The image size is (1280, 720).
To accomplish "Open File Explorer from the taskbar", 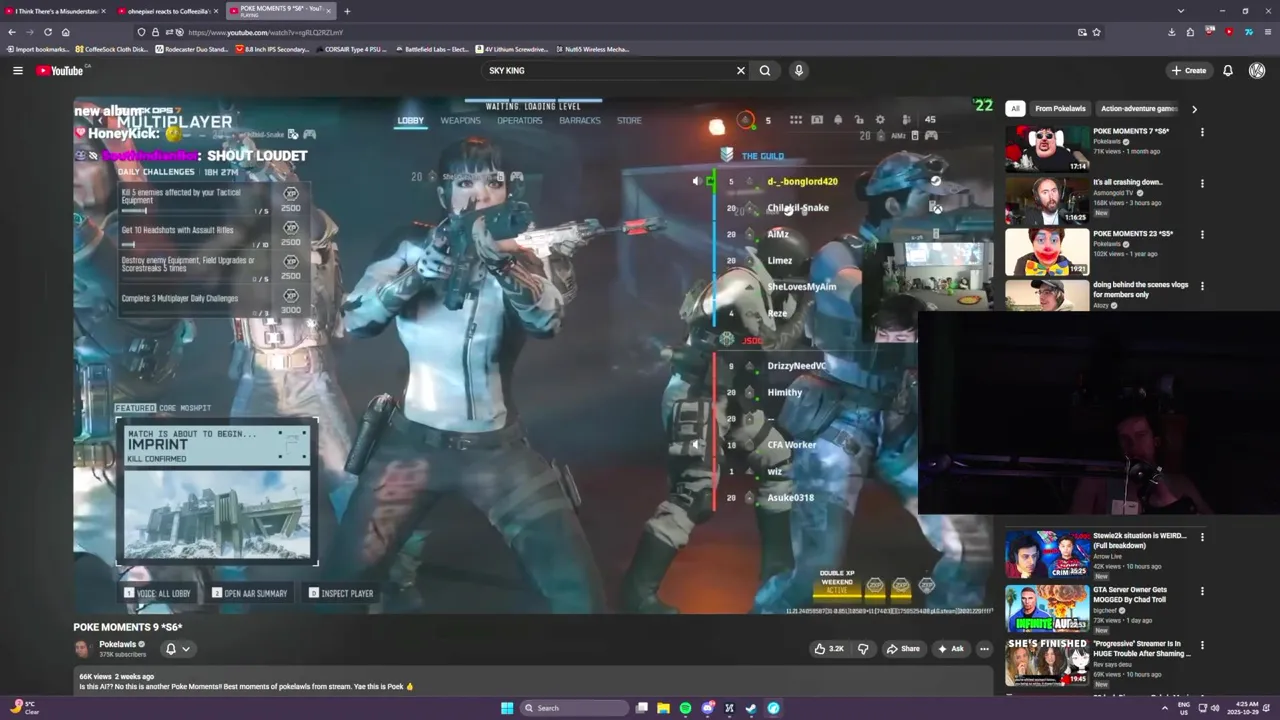I will tap(663, 708).
